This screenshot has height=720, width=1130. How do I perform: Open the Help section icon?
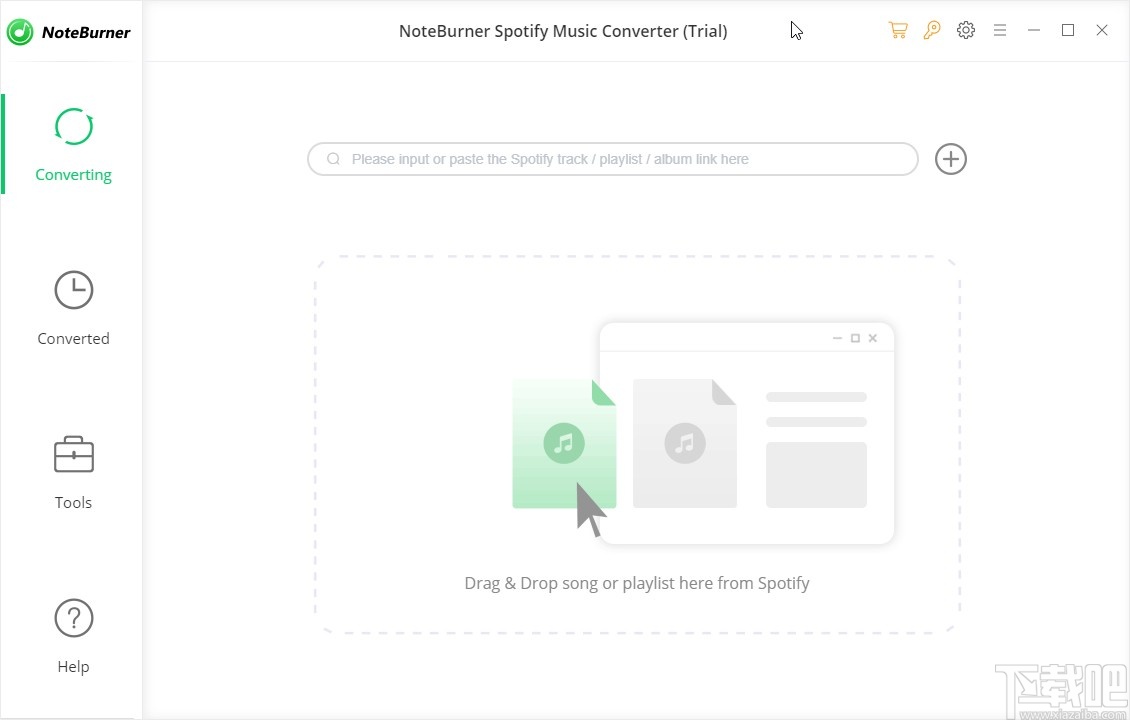[x=73, y=618]
